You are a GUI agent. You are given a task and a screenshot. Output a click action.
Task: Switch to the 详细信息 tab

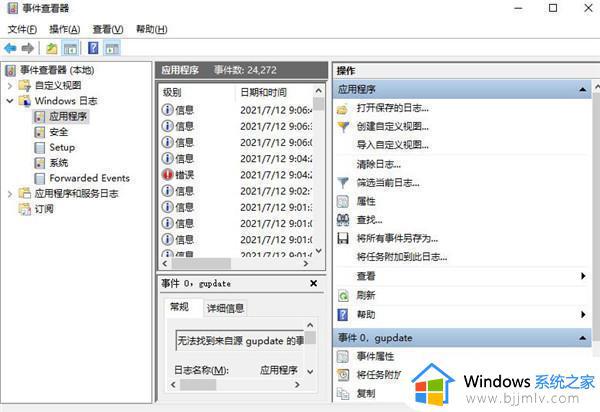225,308
